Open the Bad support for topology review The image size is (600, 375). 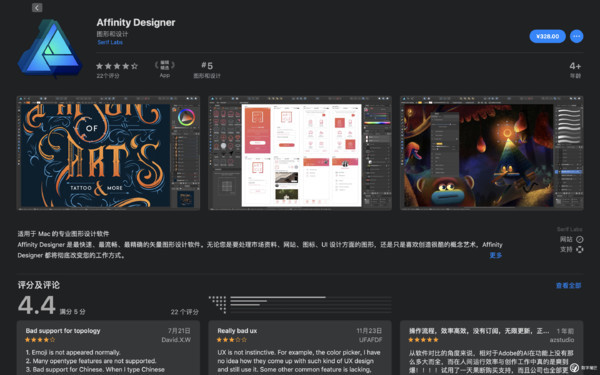coord(108,347)
